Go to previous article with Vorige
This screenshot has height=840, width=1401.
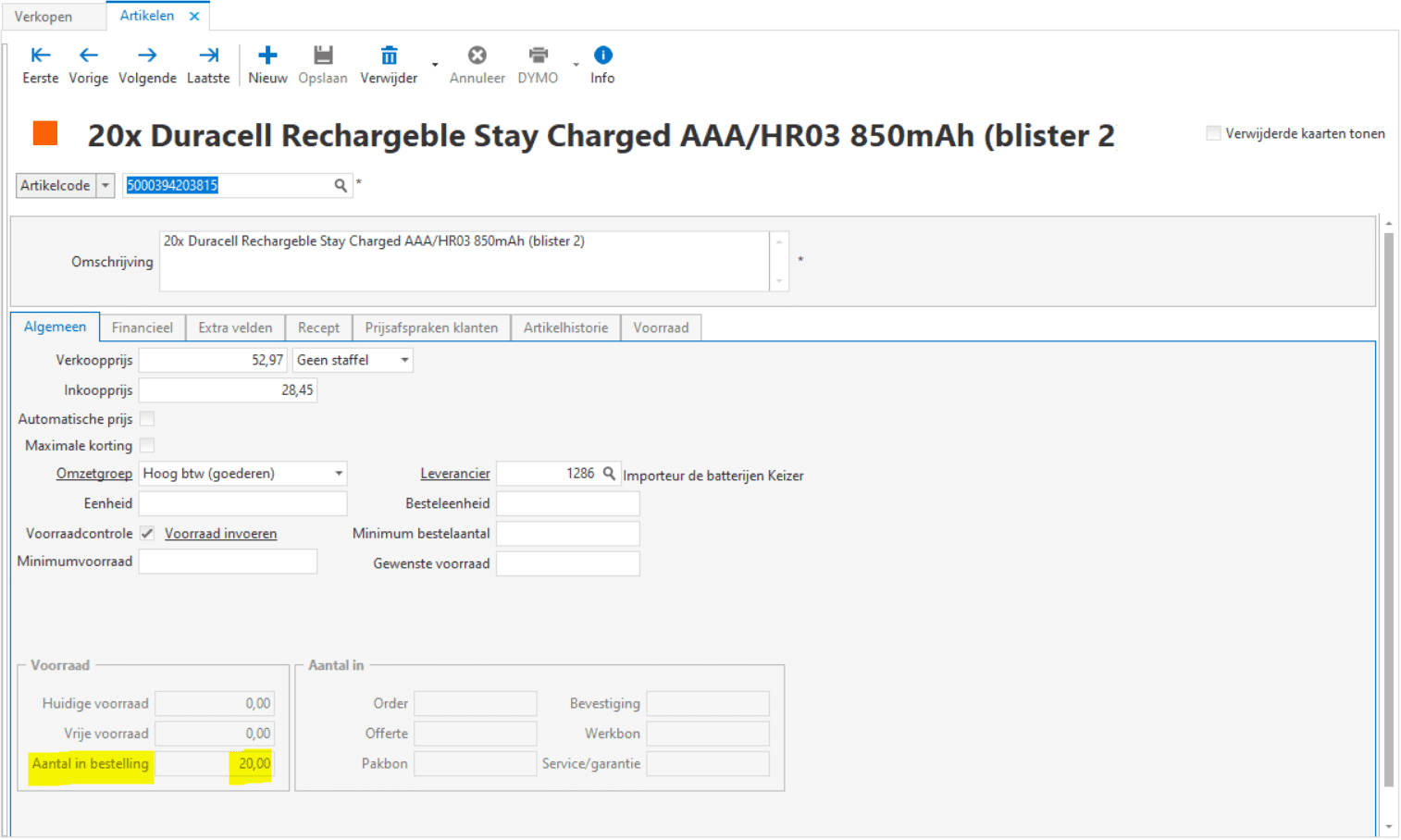[89, 66]
